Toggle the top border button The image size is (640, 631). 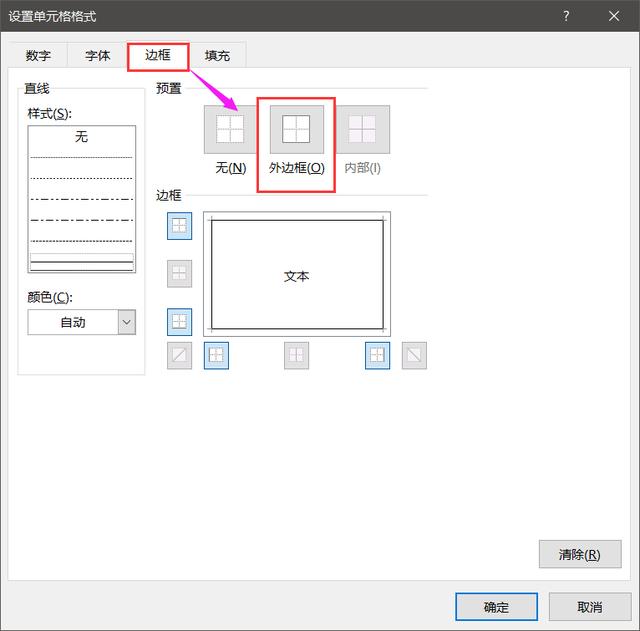(179, 226)
